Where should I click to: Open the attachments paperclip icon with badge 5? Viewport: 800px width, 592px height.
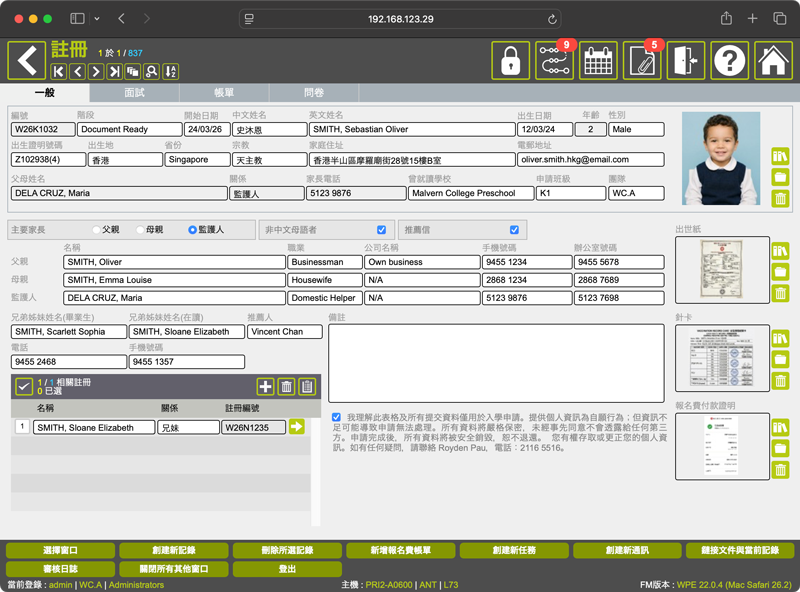[x=642, y=61]
